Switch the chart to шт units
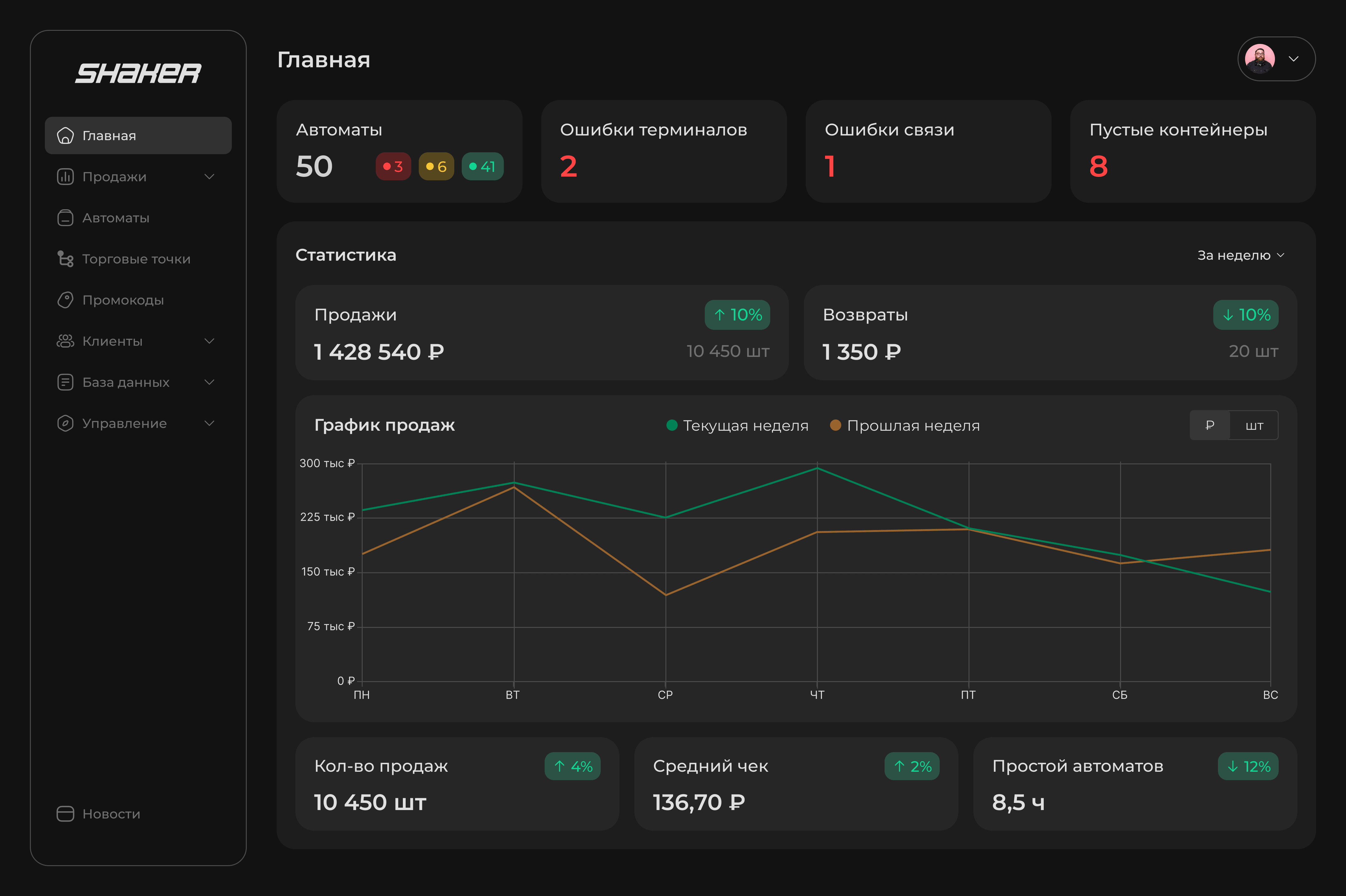The image size is (1346, 896). click(1254, 425)
